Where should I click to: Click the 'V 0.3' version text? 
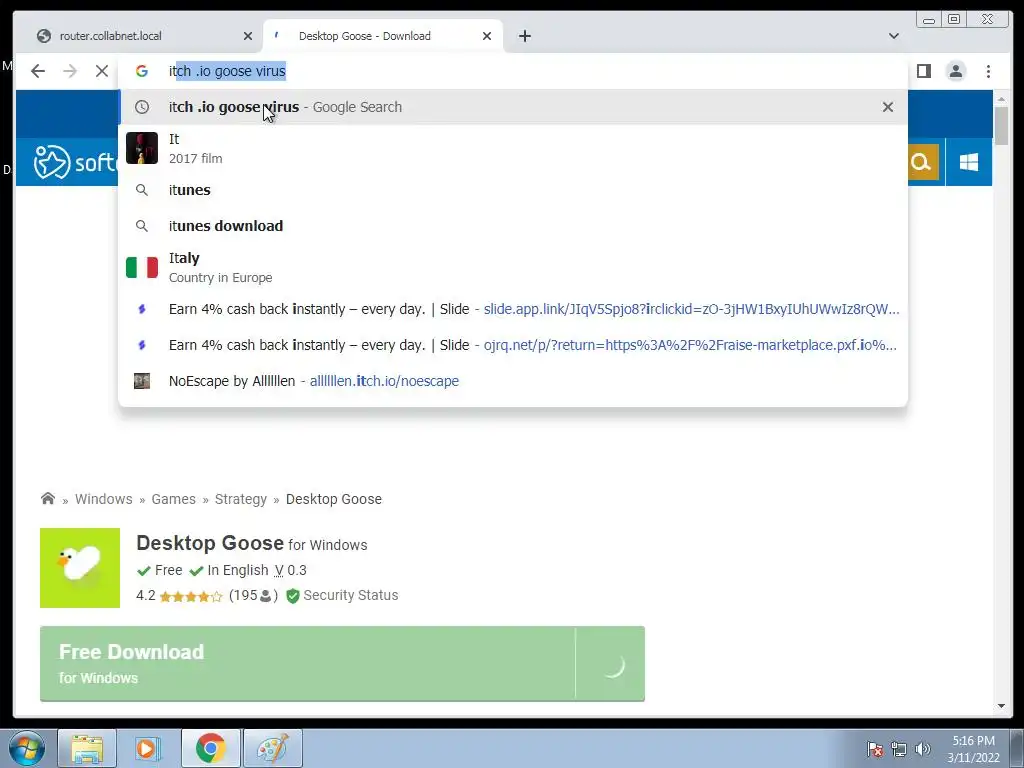click(290, 570)
